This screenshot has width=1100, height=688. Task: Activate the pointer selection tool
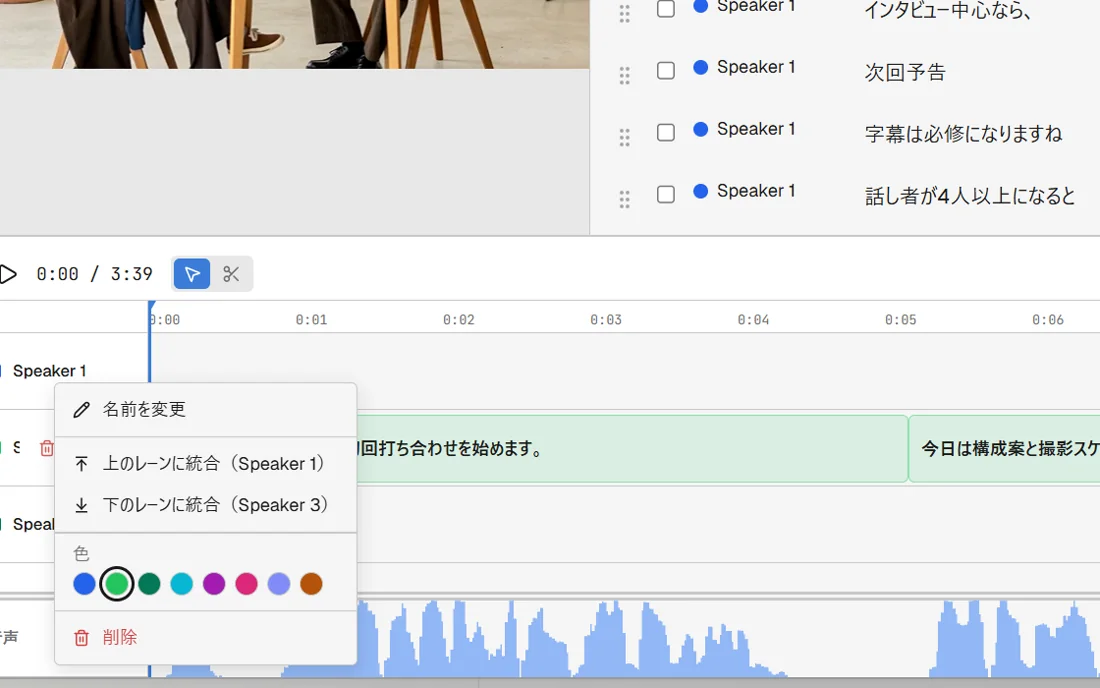(x=192, y=274)
